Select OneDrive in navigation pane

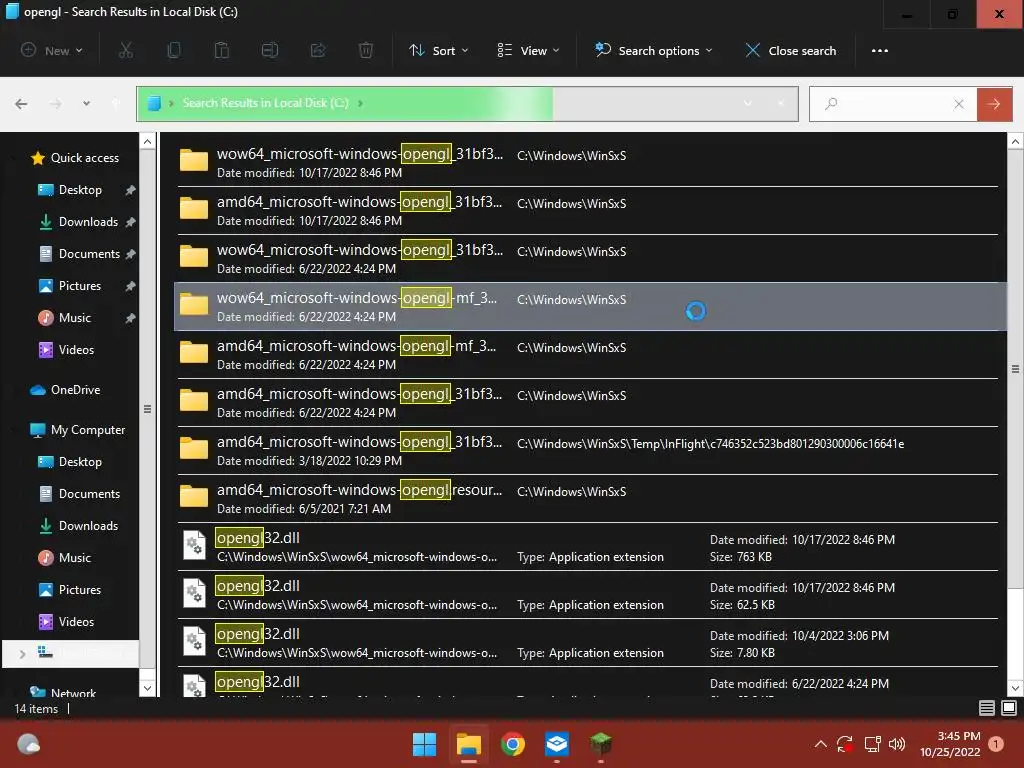65,389
